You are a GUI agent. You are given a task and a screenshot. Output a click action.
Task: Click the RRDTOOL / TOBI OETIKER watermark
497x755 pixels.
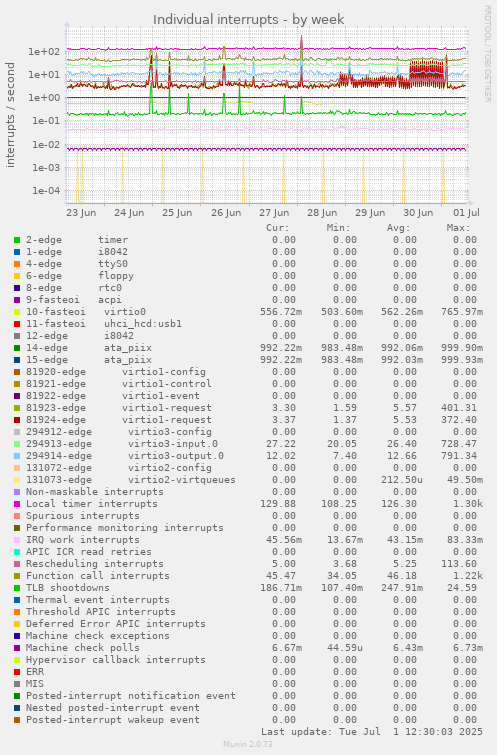pyautogui.click(x=487, y=54)
